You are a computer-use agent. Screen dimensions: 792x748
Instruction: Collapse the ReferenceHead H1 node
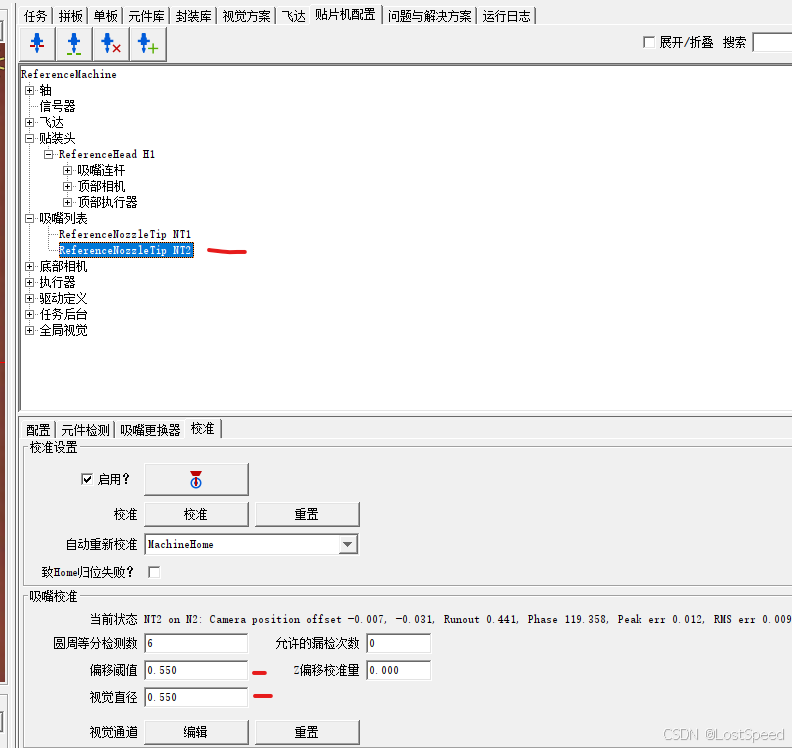48,154
